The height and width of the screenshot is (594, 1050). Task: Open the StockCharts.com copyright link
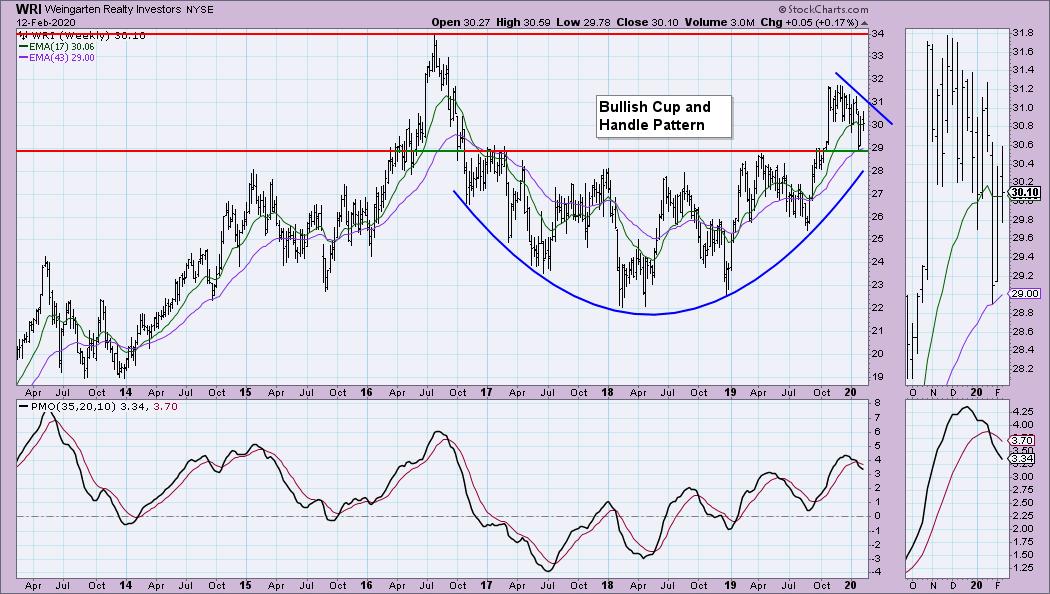823,9
